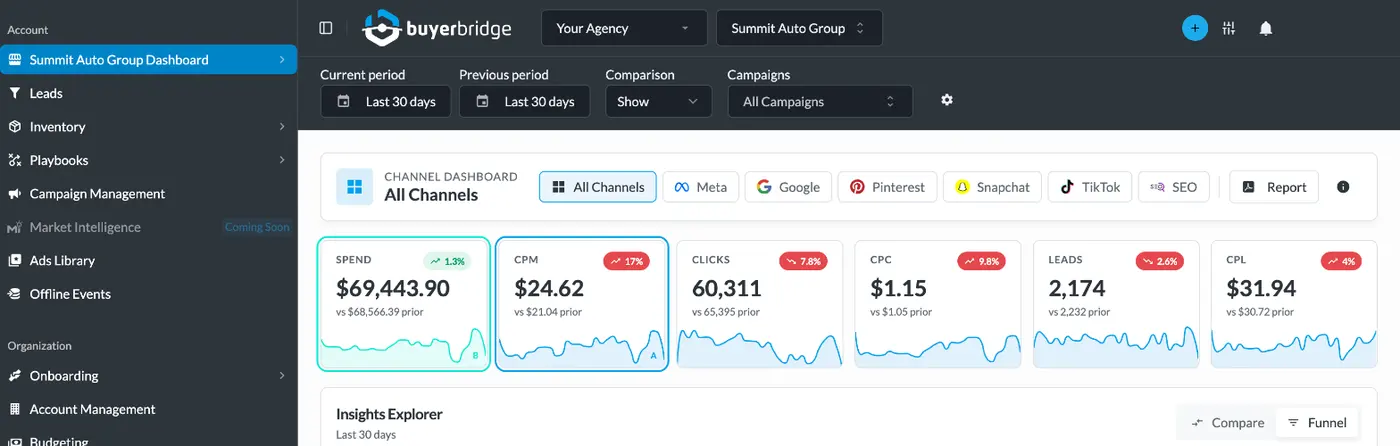This screenshot has height=446, width=1400.
Task: Expand the Inventory chevron
Action: 282,127
